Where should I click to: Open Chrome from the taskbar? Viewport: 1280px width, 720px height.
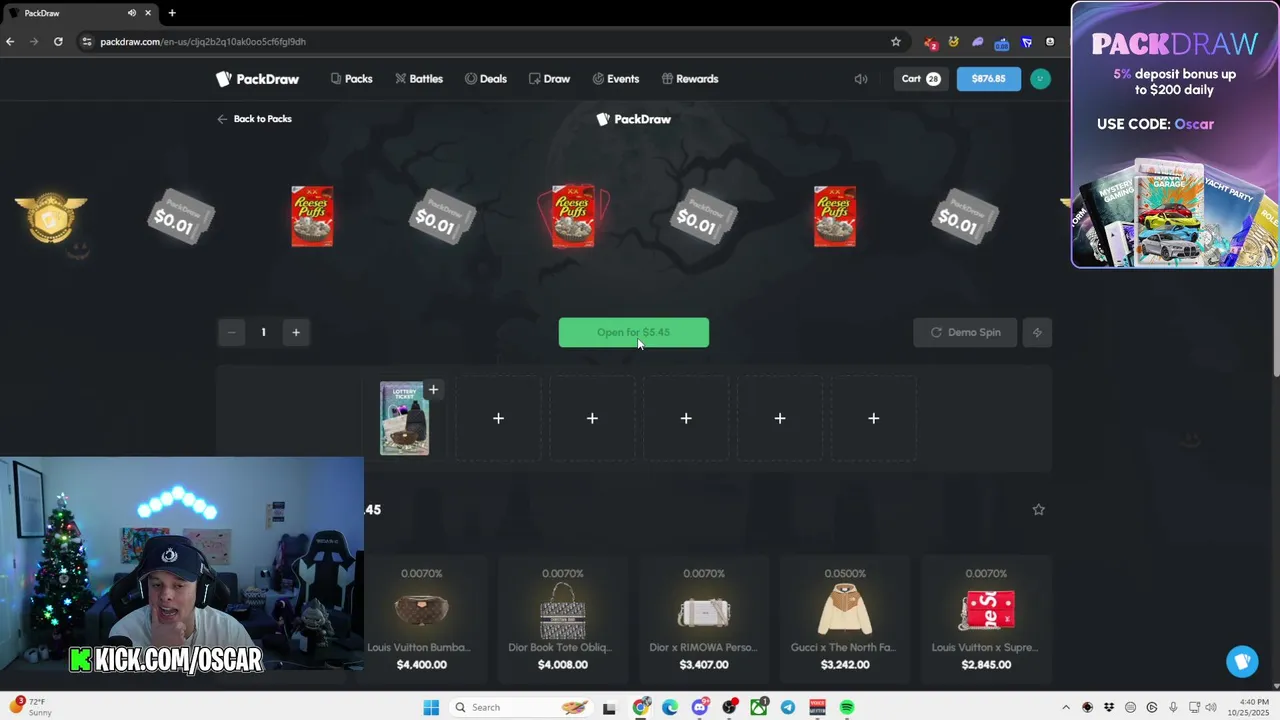click(x=641, y=707)
